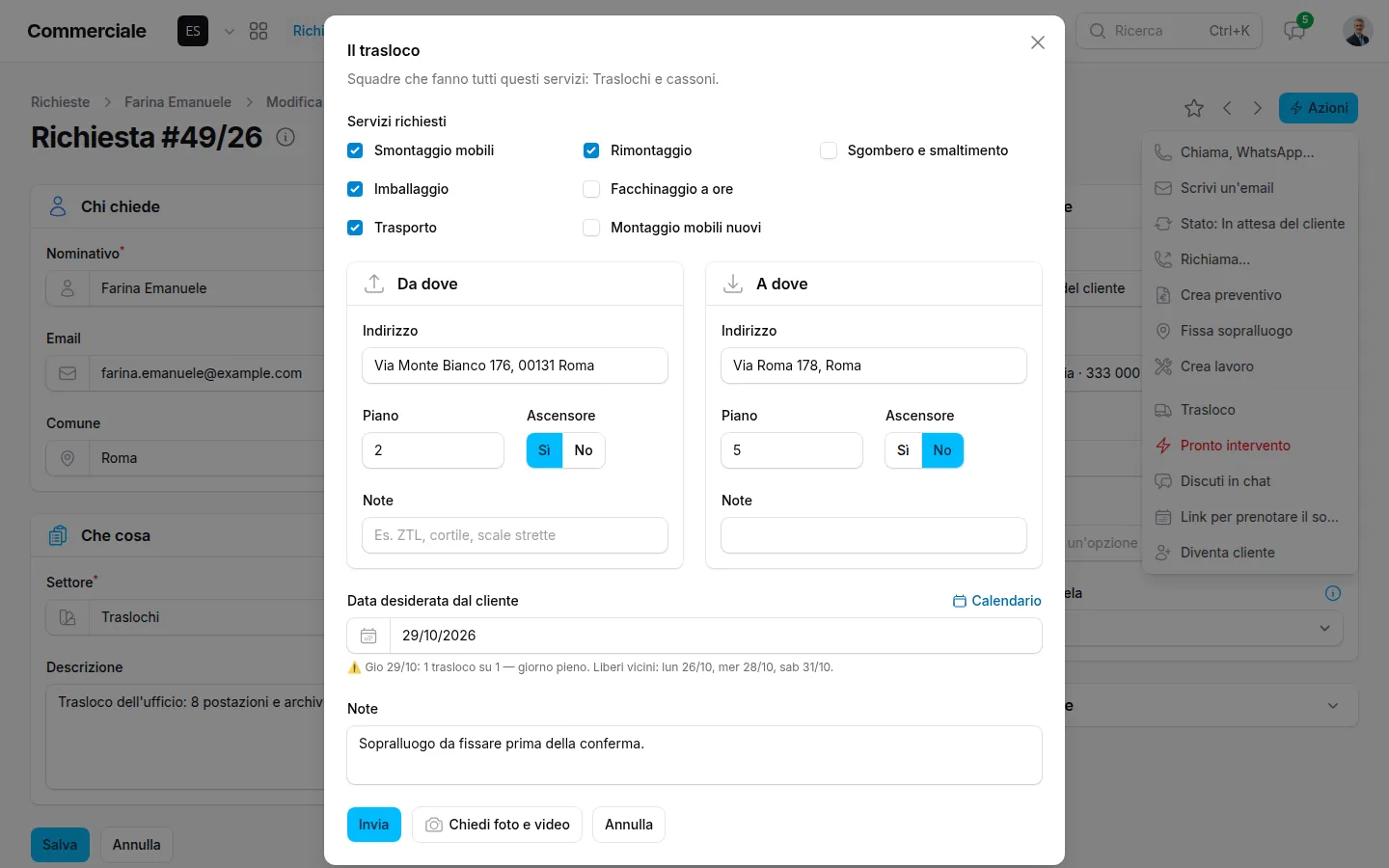Image resolution: width=1389 pixels, height=868 pixels.
Task: Click the A dove Note field
Action: click(x=874, y=535)
